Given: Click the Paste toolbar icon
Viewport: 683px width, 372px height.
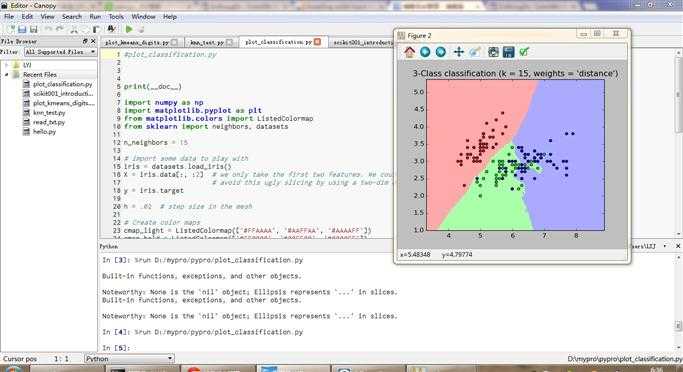Looking at the screenshot, I should point(96,29).
